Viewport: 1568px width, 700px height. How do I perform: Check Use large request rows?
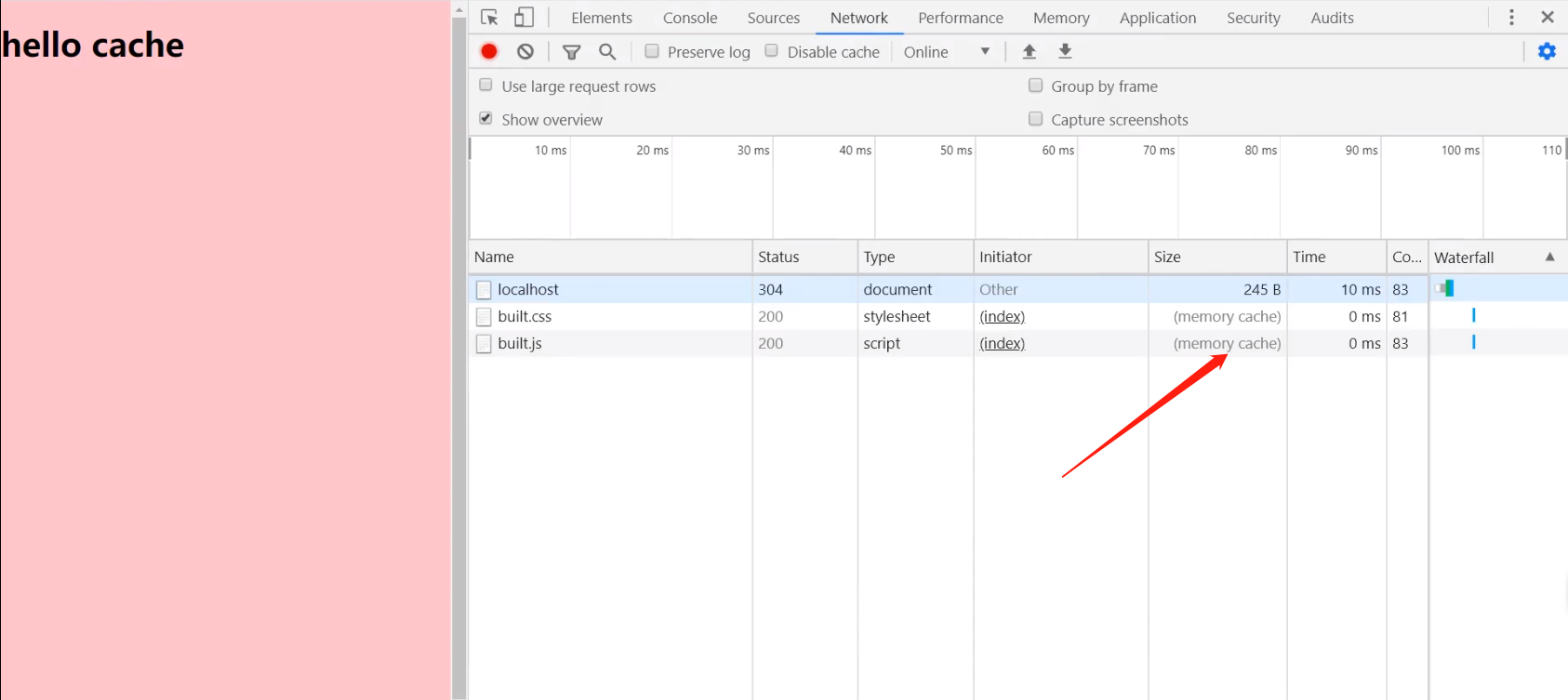[x=485, y=86]
